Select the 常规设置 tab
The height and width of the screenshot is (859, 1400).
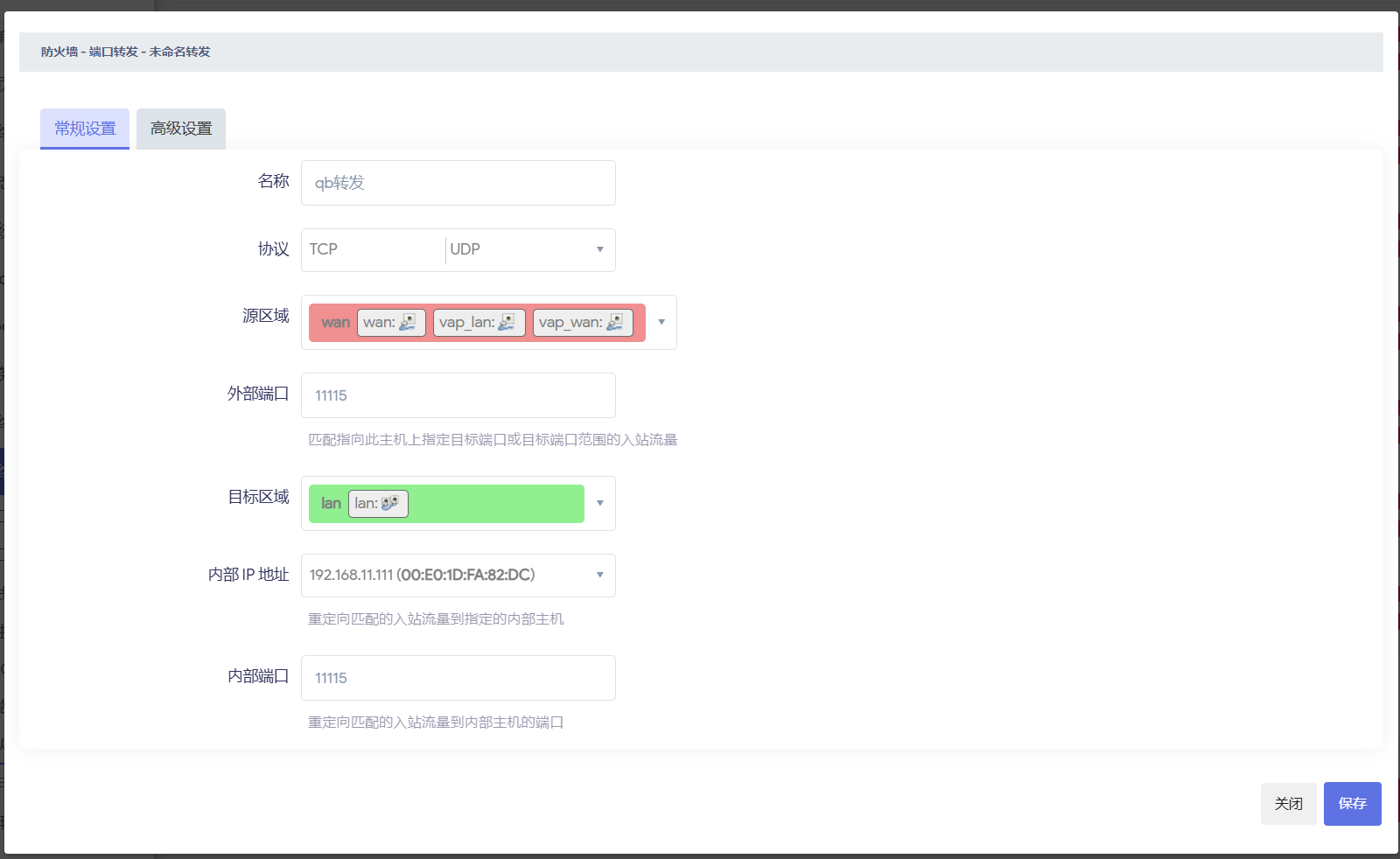85,129
